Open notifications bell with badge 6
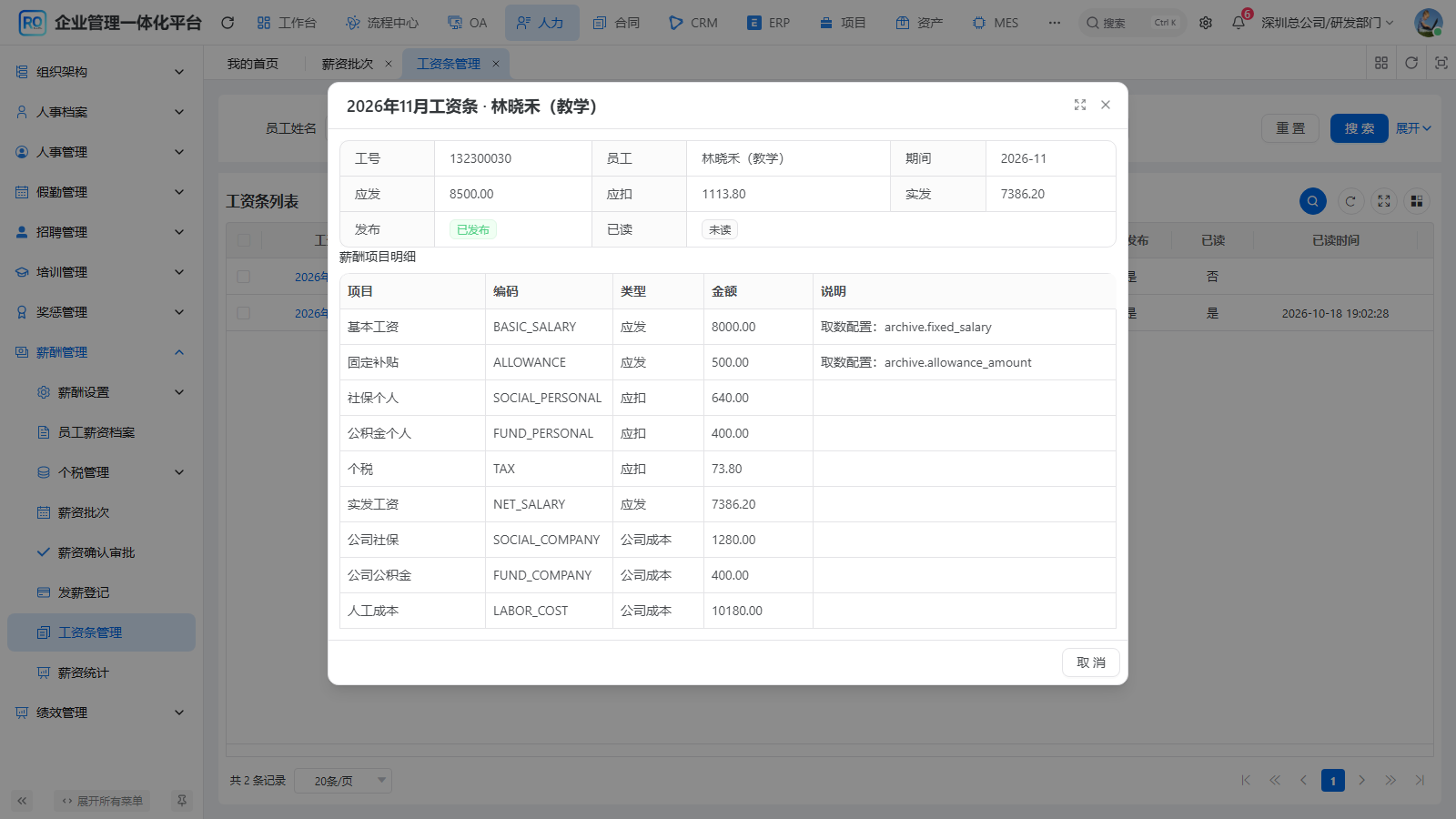The width and height of the screenshot is (1456, 819). 1239,23
